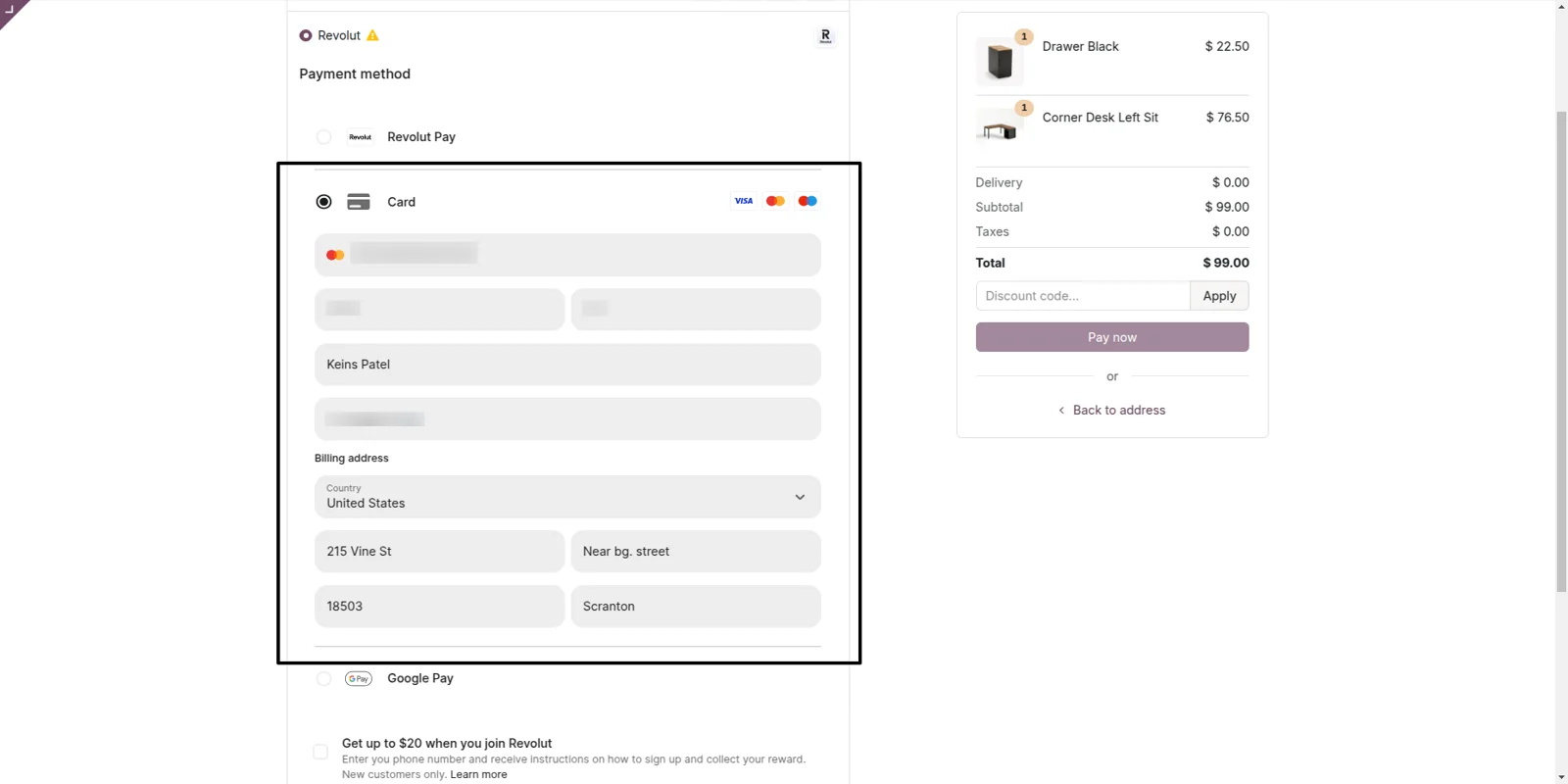Click the Corner Desk Left Sit thumbnail
The height and width of the screenshot is (784, 1568).
(1000, 128)
